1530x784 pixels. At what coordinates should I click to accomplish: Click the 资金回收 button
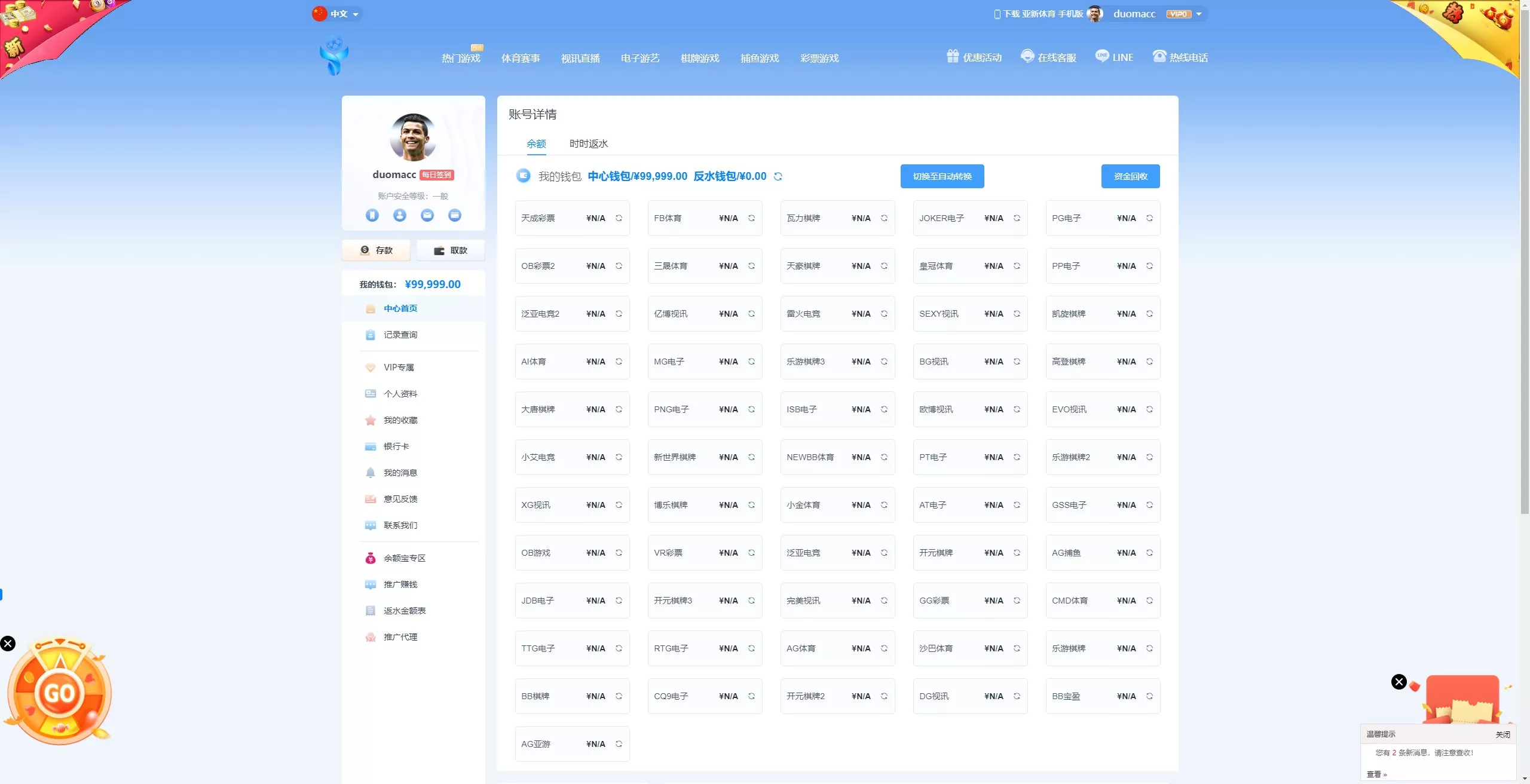[x=1130, y=176]
